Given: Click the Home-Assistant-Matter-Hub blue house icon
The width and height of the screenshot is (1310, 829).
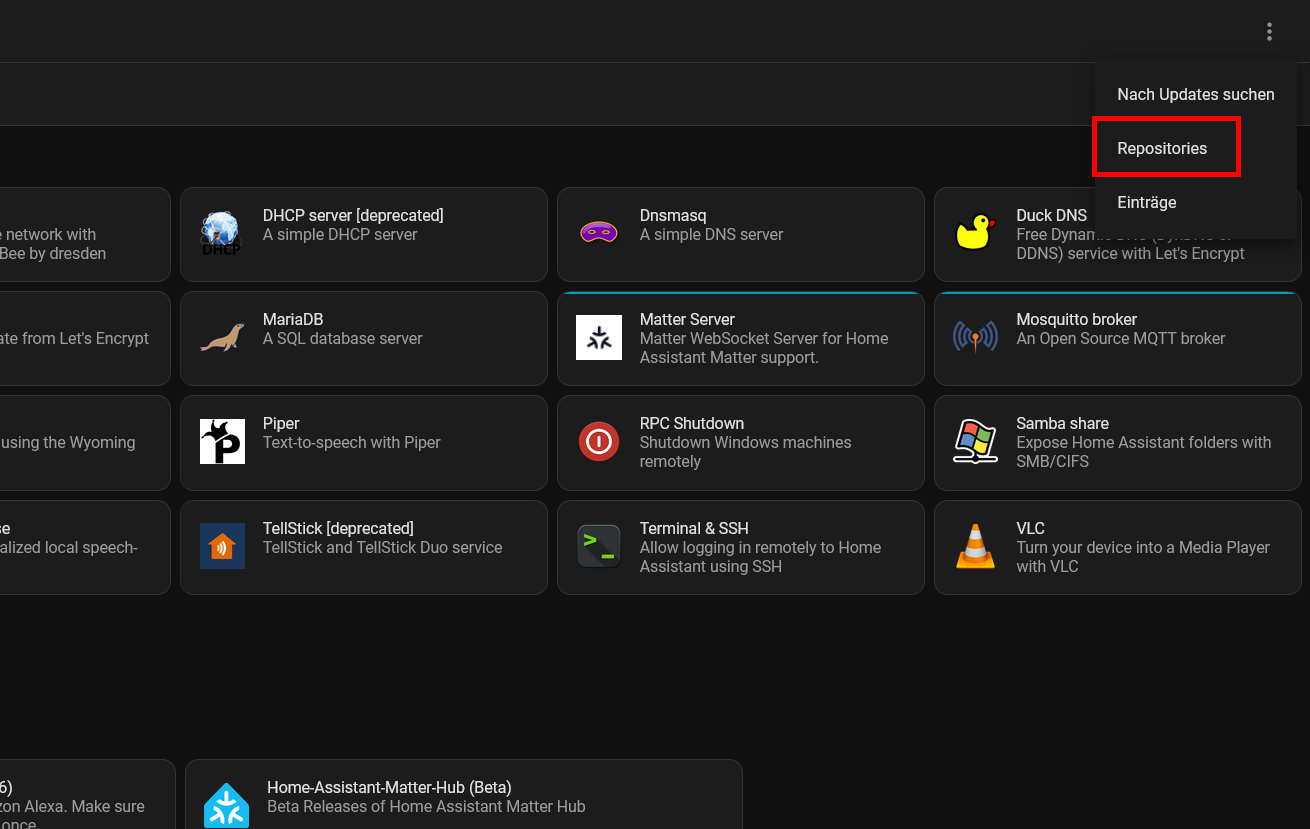Looking at the screenshot, I should pos(227,805).
